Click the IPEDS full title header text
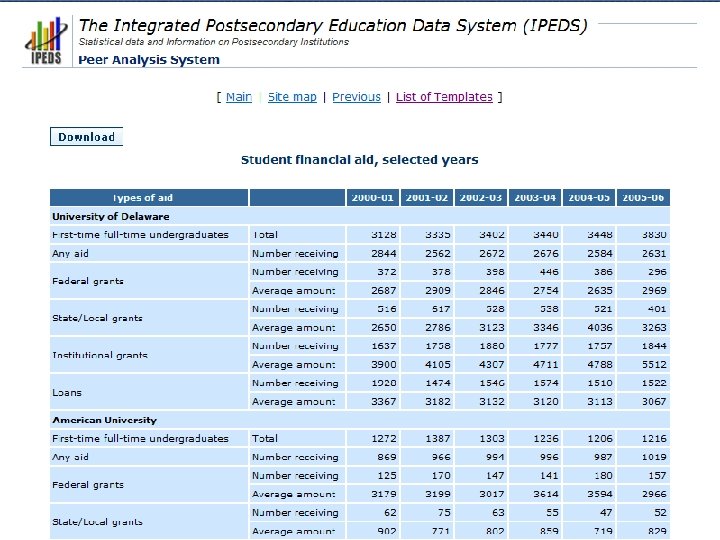The height and width of the screenshot is (540, 720). point(333,24)
